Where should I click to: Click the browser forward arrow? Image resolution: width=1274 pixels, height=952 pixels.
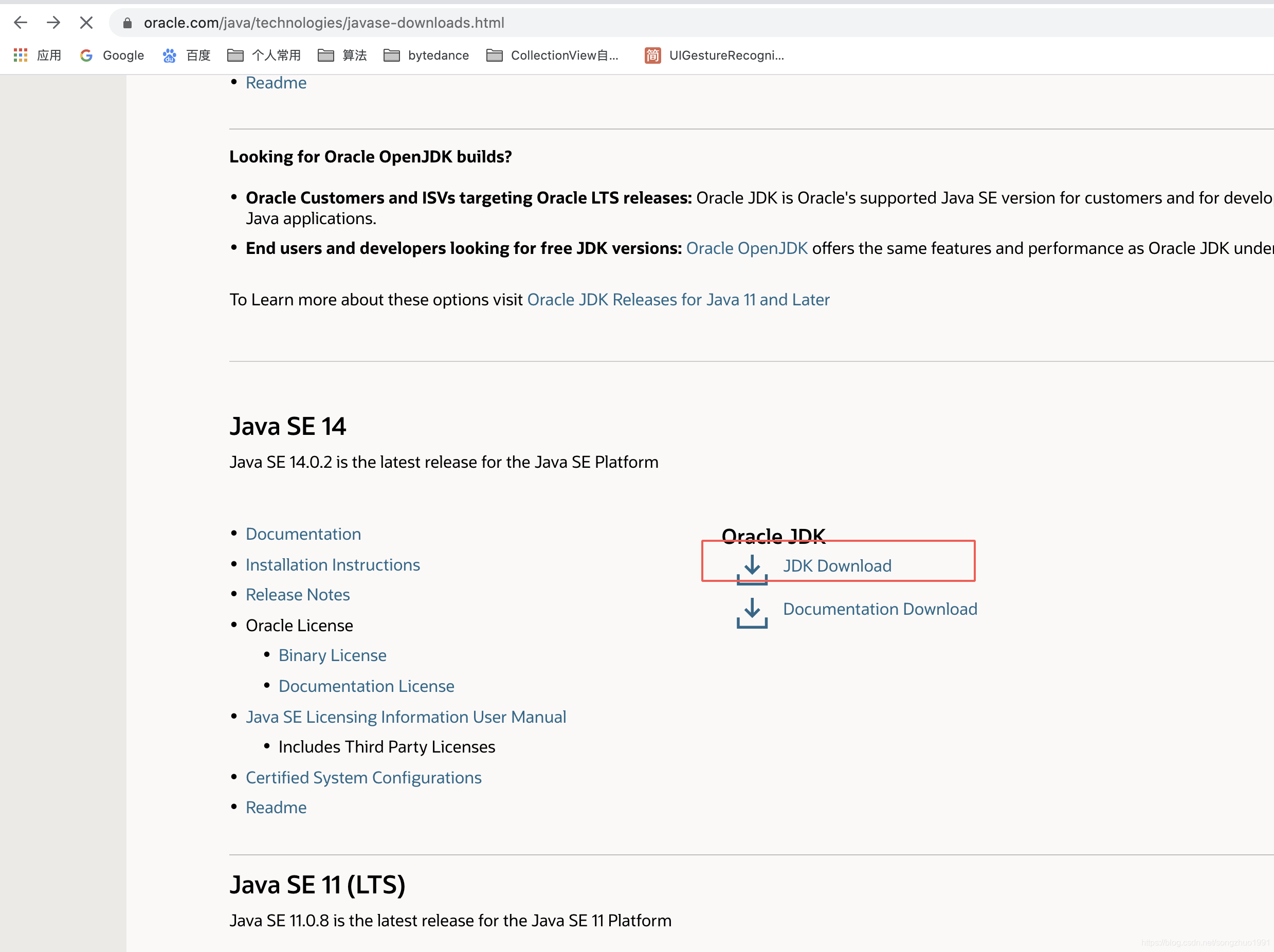click(x=53, y=23)
